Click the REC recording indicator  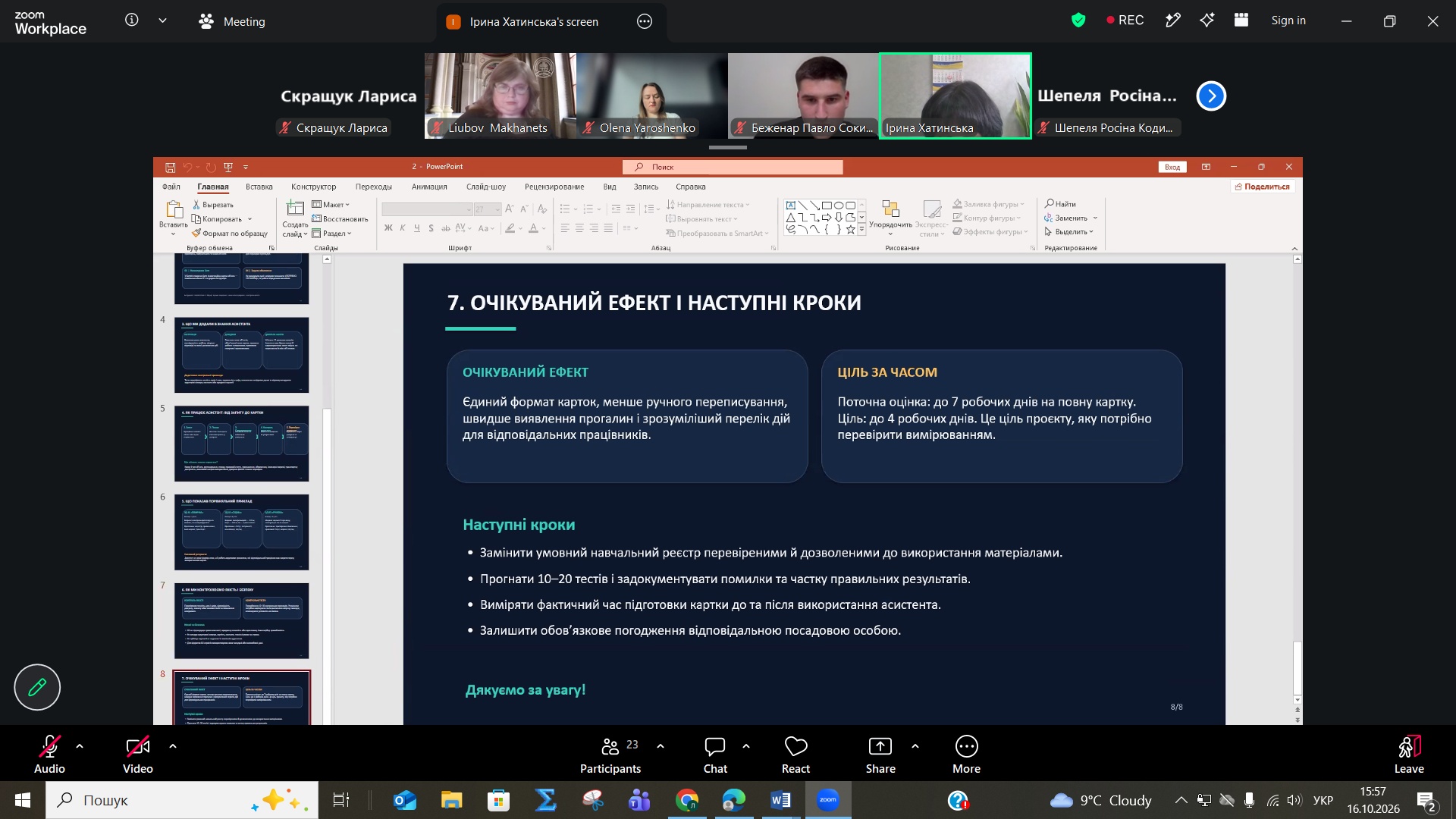(1125, 20)
